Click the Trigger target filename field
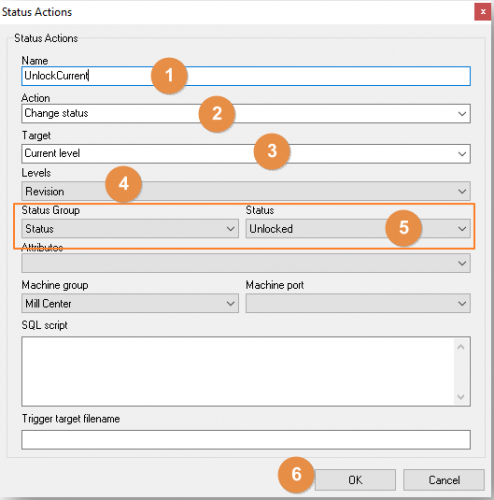This screenshot has height=500, width=494. pos(246,440)
